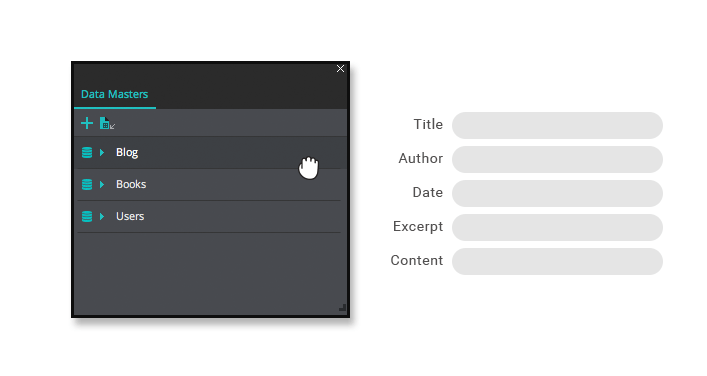Click into the Content input field

(557, 261)
